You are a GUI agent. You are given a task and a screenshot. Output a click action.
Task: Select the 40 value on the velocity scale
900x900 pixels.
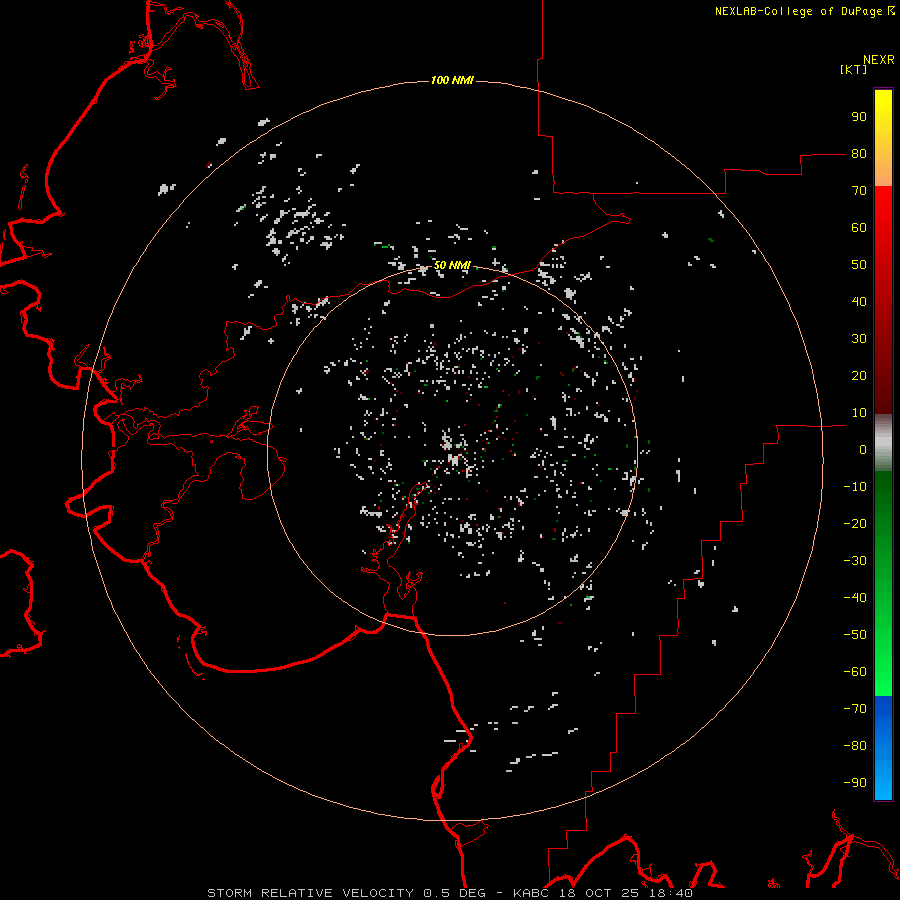pyautogui.click(x=859, y=302)
